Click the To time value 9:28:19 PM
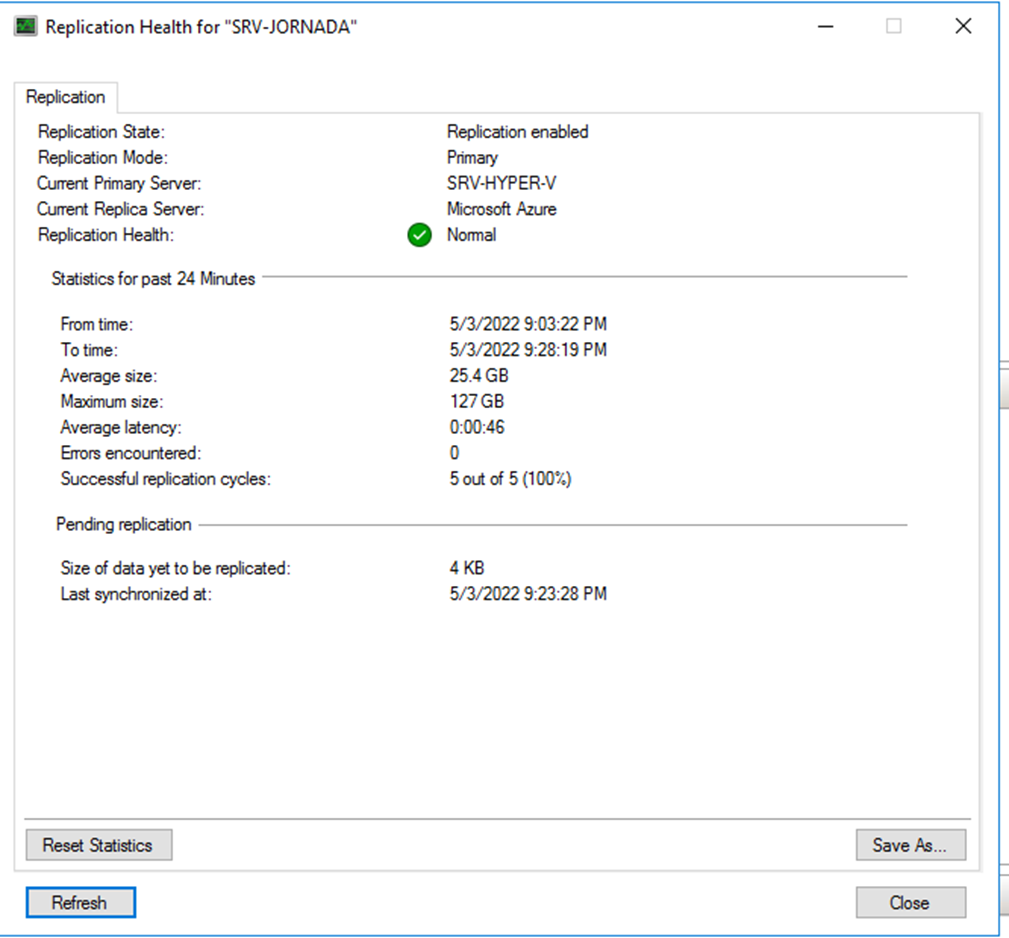This screenshot has width=1009, height=938. click(x=528, y=349)
